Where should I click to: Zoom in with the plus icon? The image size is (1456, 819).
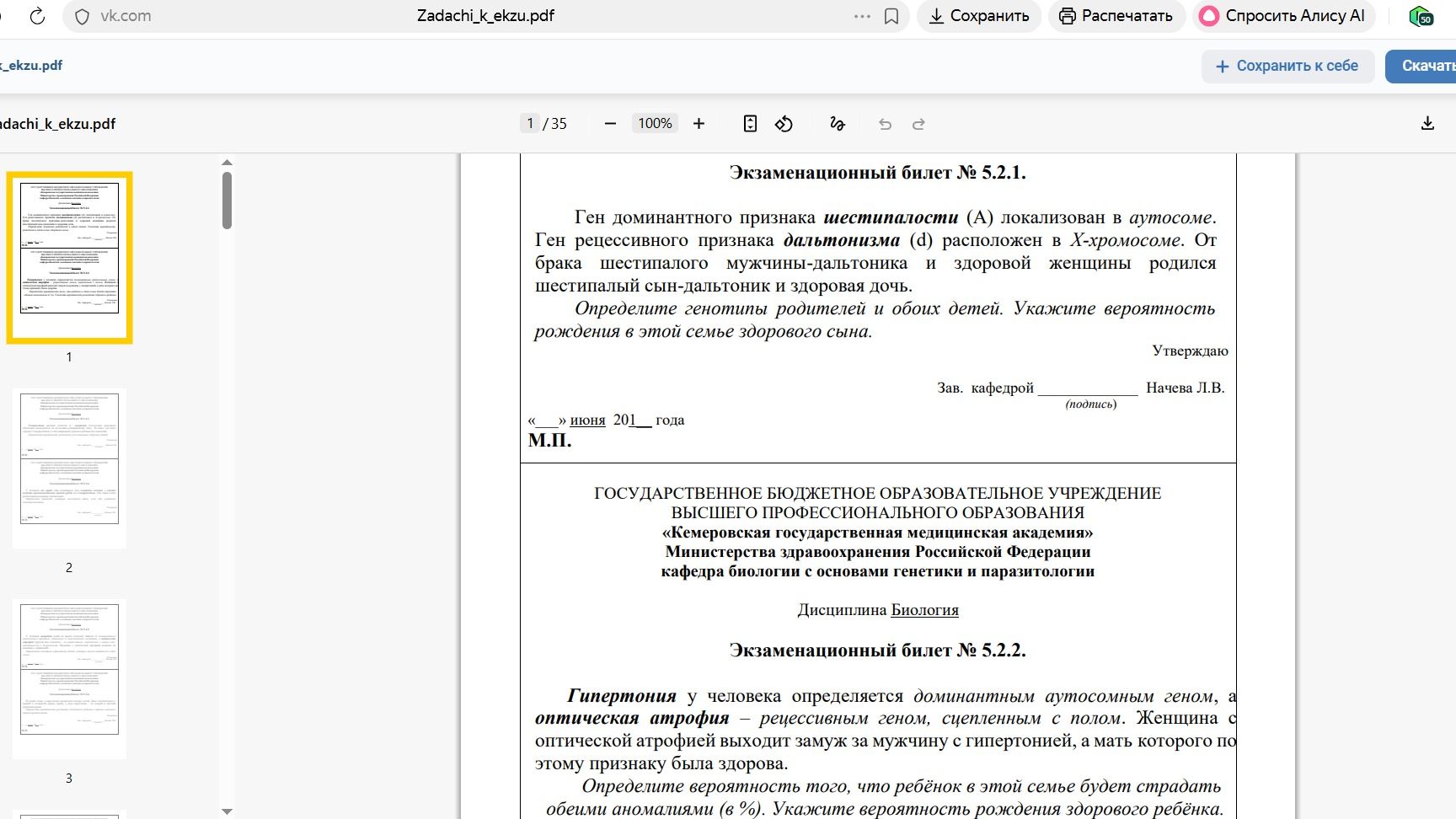(x=699, y=124)
